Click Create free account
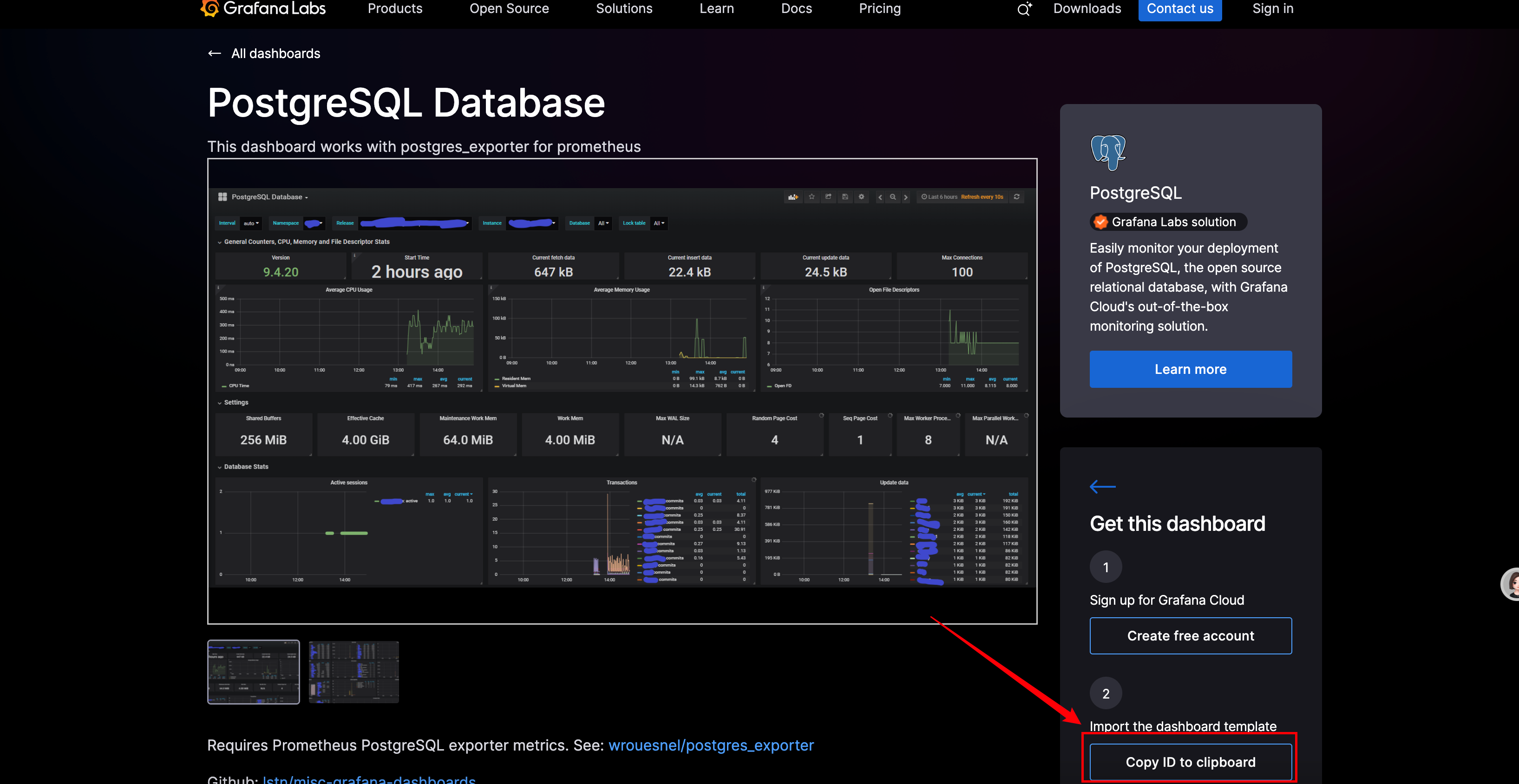 [1191, 636]
